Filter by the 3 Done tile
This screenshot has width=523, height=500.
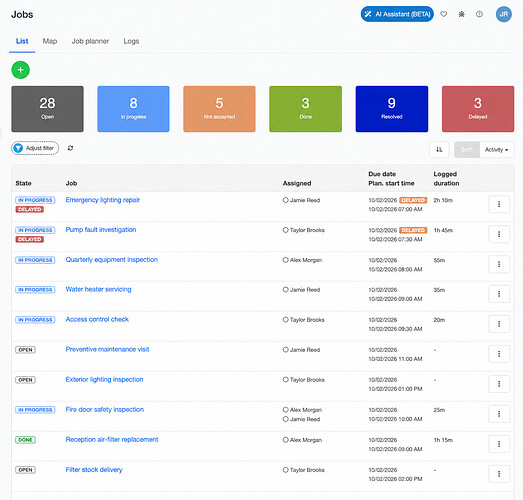(x=306, y=109)
